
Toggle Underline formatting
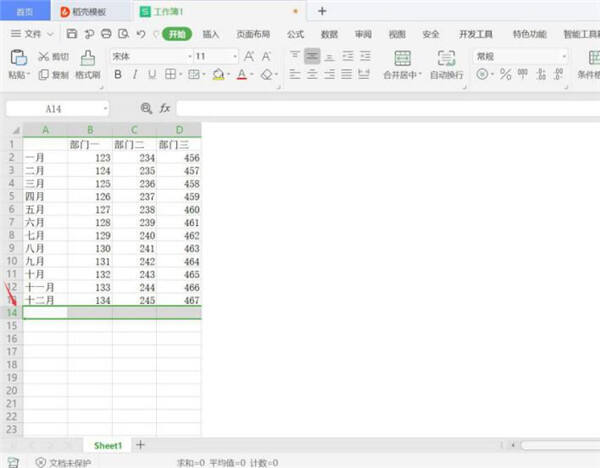152,74
